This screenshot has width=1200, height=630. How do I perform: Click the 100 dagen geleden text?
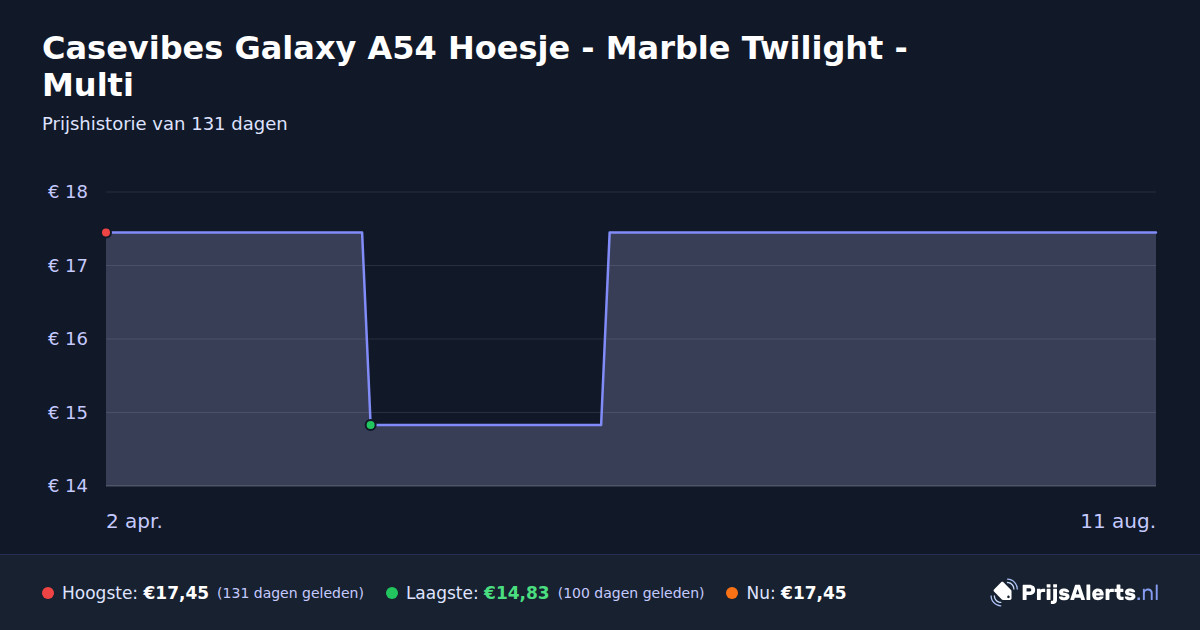point(631,594)
